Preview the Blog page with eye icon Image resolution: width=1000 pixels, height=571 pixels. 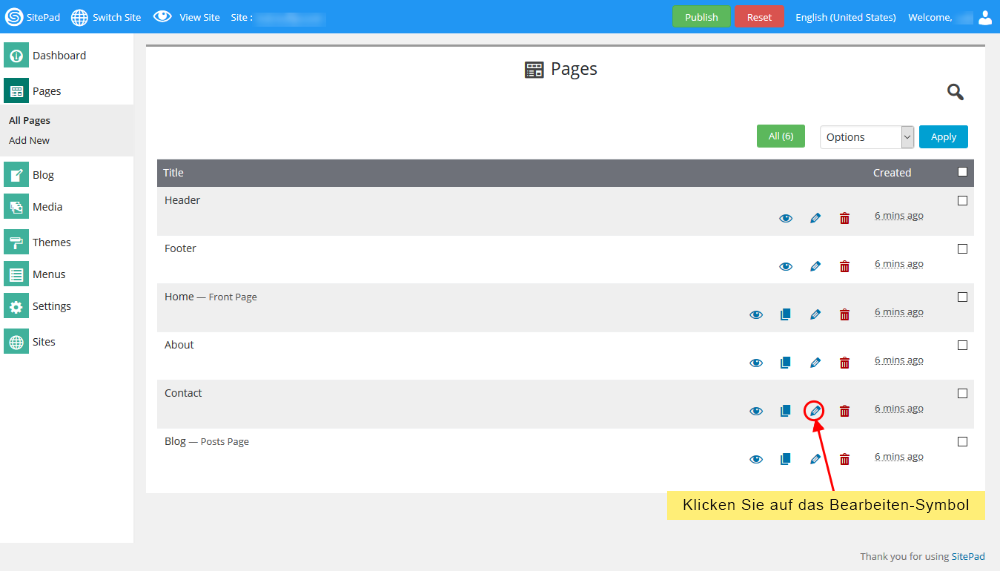point(756,459)
